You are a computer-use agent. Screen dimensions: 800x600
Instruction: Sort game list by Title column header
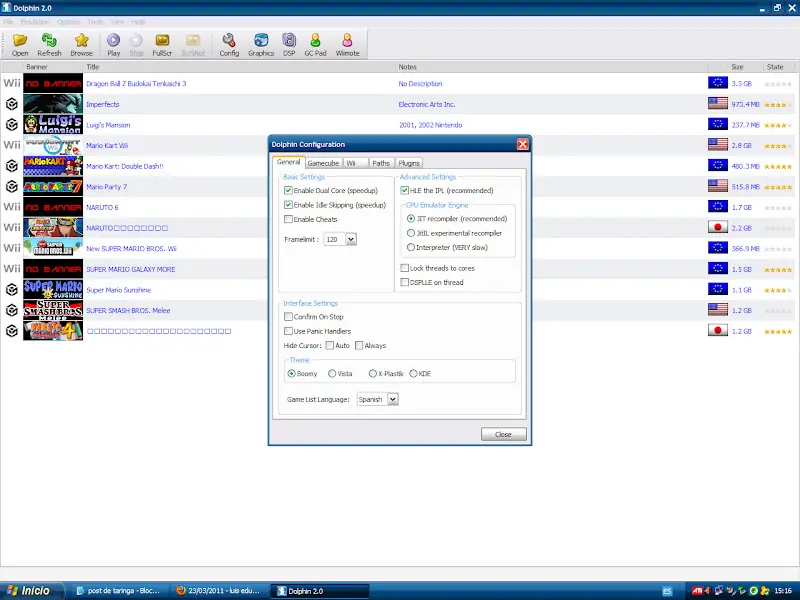click(x=240, y=67)
